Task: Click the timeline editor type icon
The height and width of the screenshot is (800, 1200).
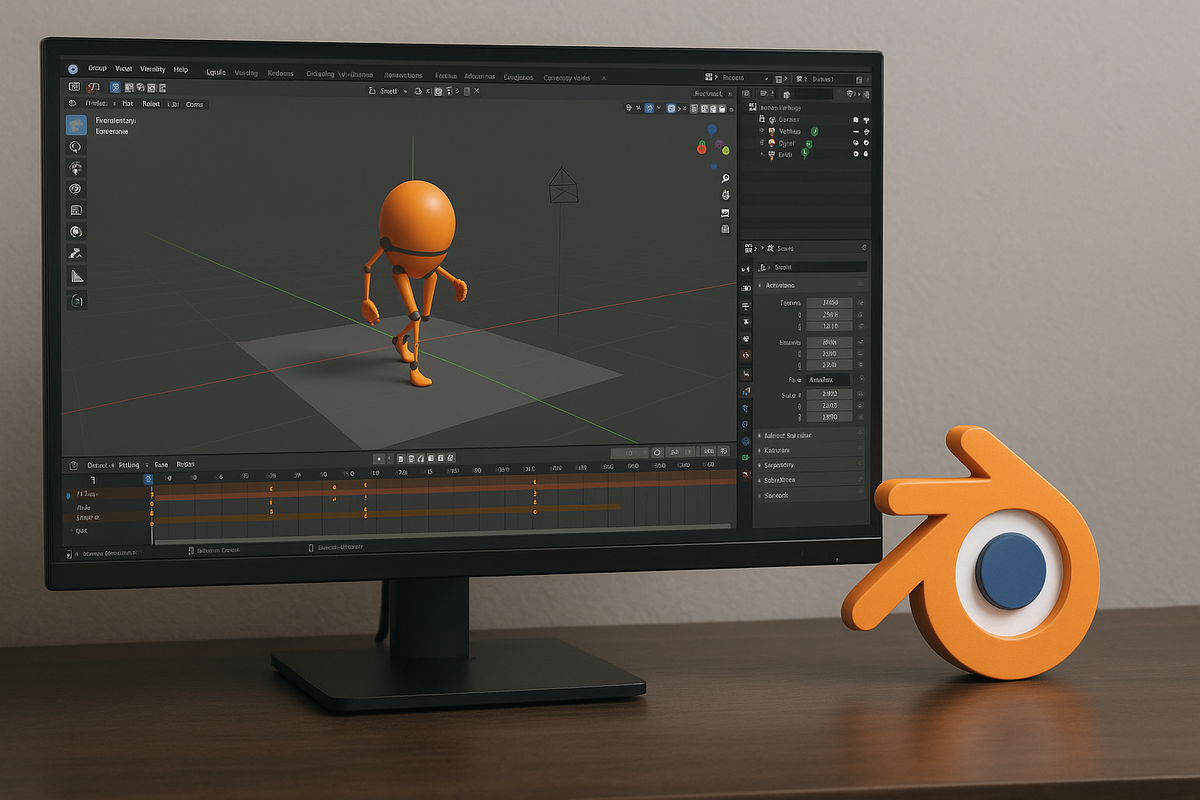Action: tap(73, 465)
